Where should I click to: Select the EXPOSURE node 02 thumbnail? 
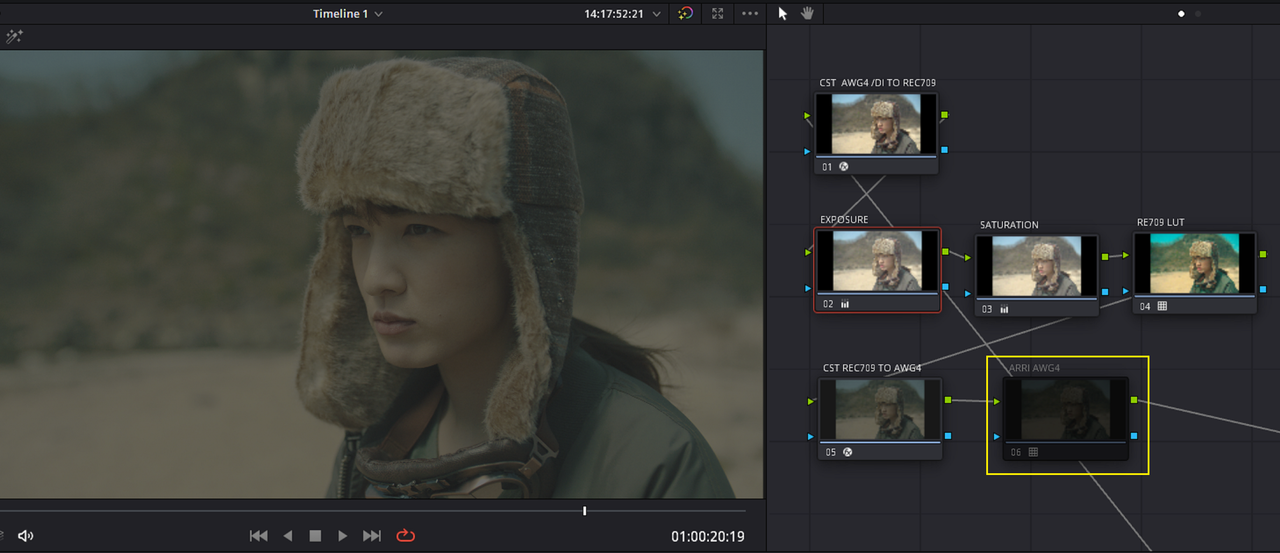click(877, 261)
